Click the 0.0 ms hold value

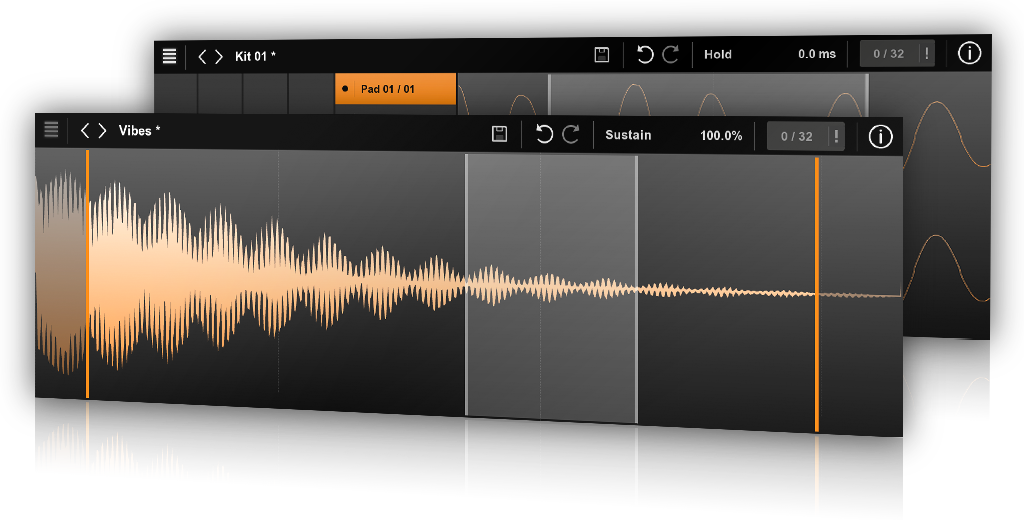[817, 54]
